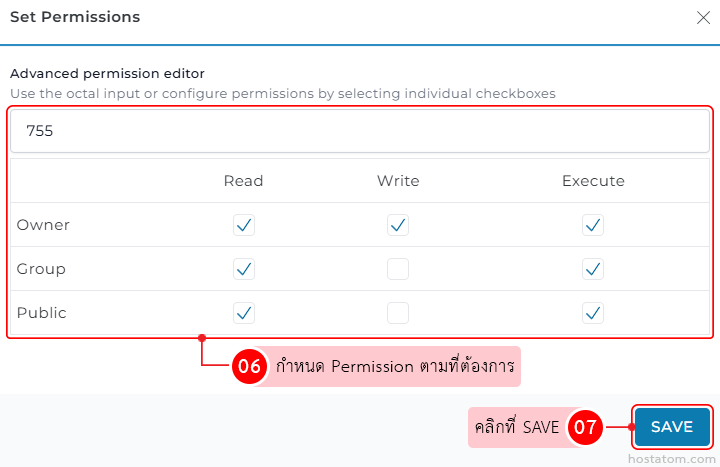
Task: Toggle Public Read checkbox
Action: 244,313
